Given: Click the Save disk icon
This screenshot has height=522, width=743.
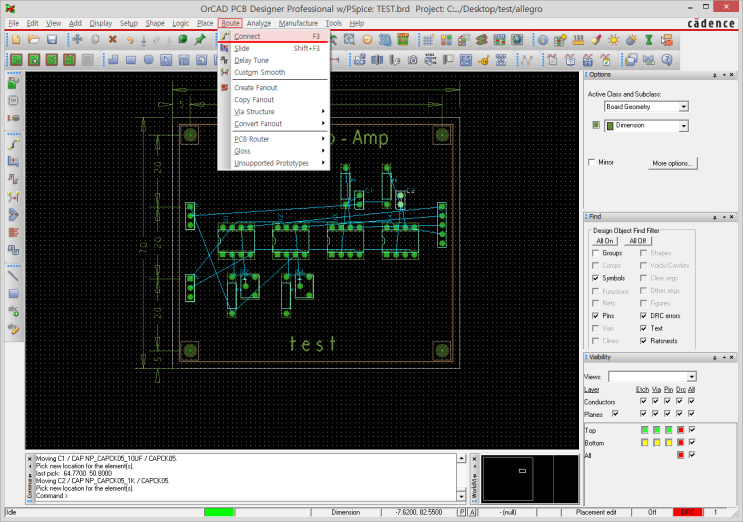Looking at the screenshot, I should pyautogui.click(x=51, y=39).
